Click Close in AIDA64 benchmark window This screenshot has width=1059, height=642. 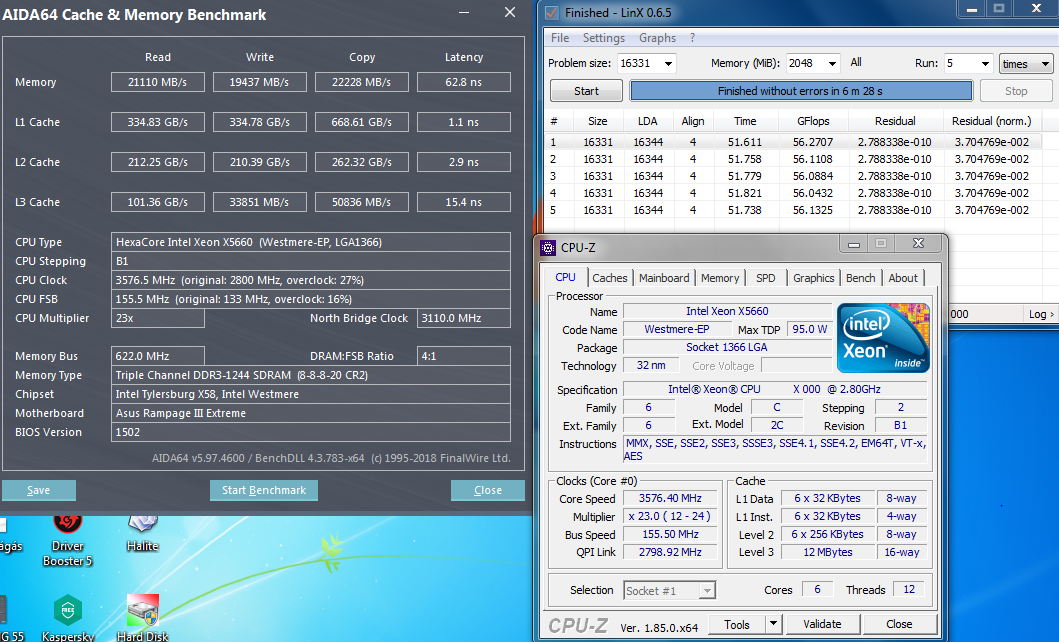(x=488, y=490)
